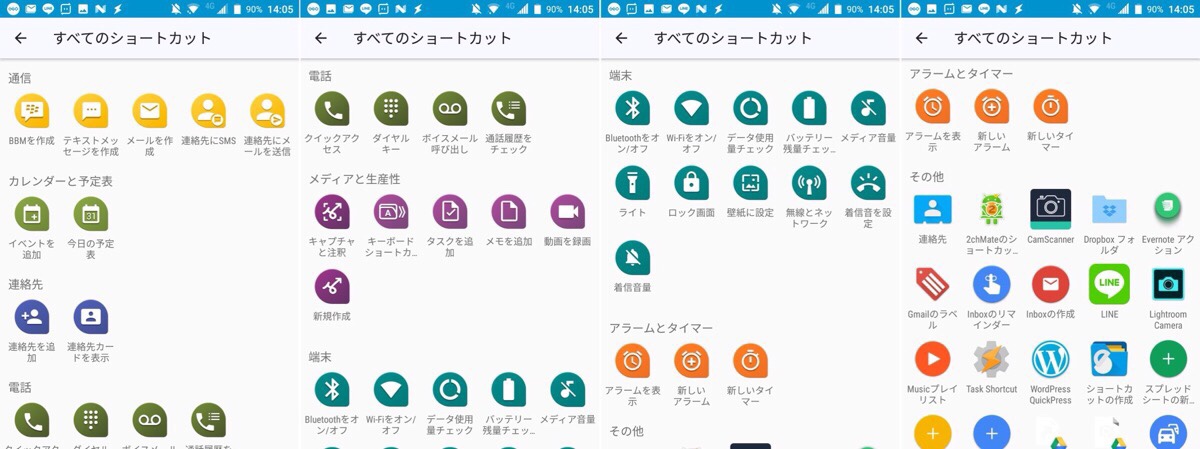This screenshot has width=1200, height=449.
Task: Select the ロック画面 lock icon
Action: coord(691,183)
